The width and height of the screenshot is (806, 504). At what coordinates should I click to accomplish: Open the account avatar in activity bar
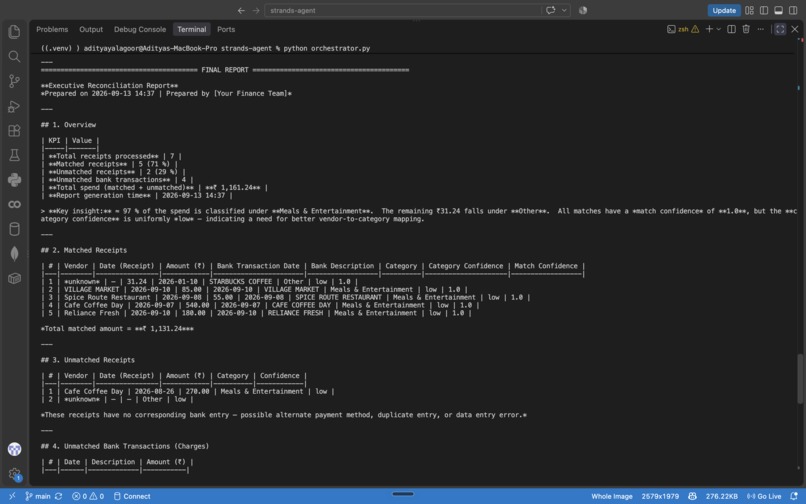click(14, 449)
